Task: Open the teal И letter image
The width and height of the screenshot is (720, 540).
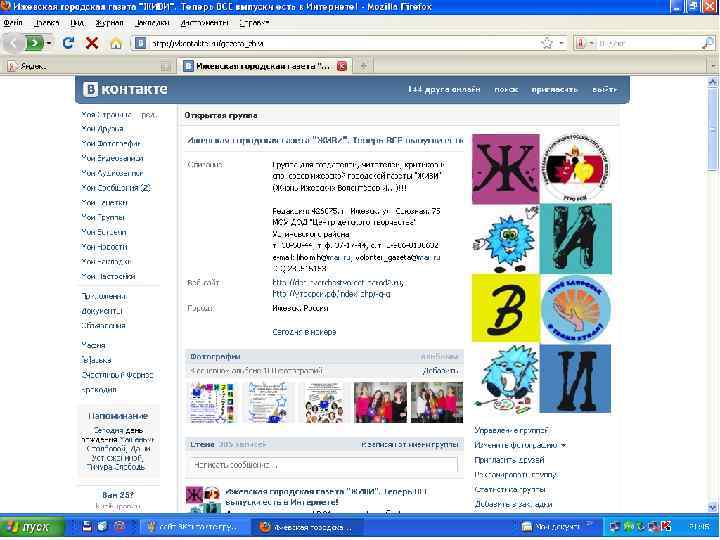Action: coord(576,239)
